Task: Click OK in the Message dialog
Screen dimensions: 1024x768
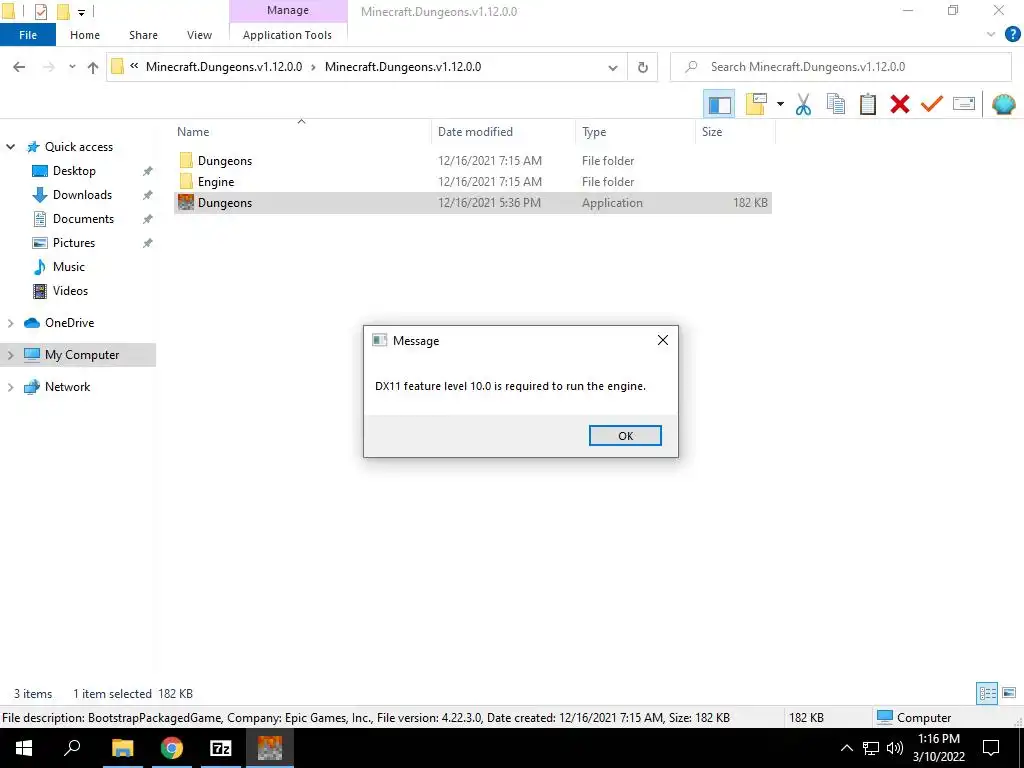Action: (x=625, y=436)
